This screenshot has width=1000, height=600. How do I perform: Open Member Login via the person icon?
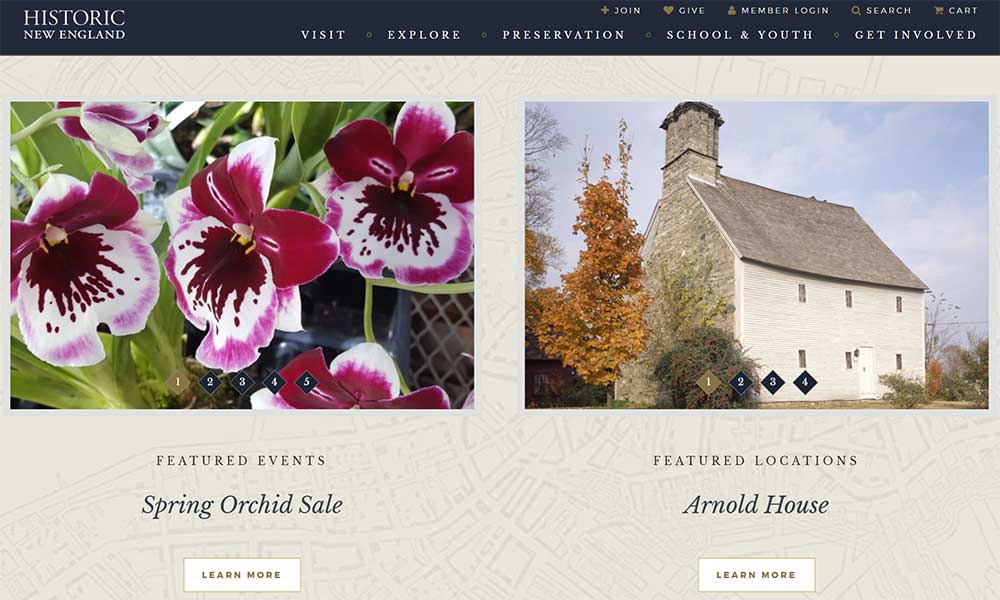[x=732, y=10]
